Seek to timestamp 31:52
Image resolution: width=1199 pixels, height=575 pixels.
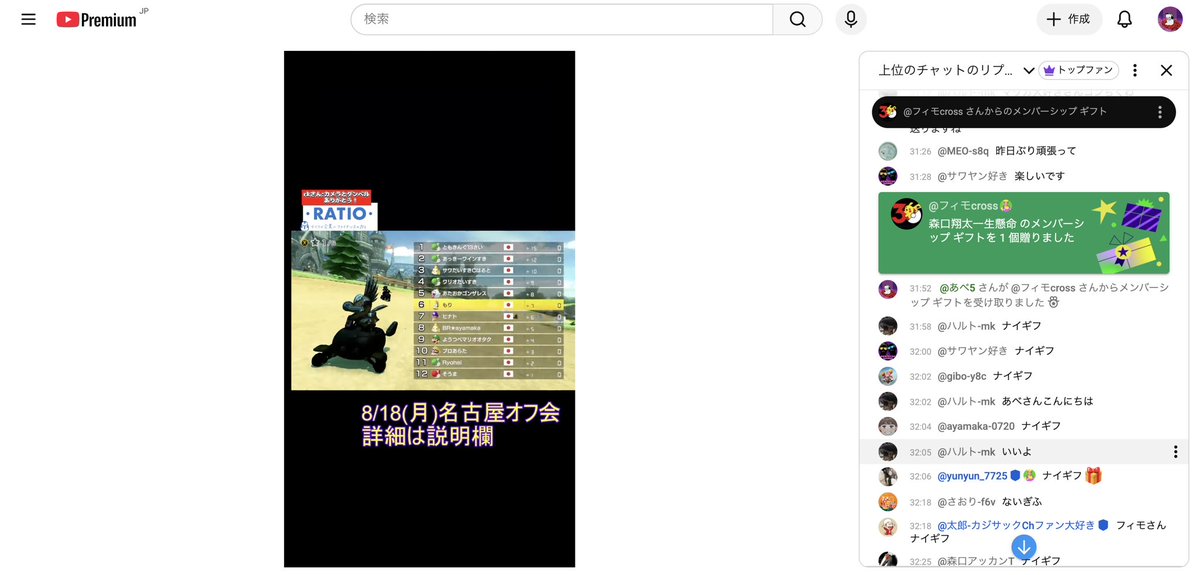tap(920, 288)
